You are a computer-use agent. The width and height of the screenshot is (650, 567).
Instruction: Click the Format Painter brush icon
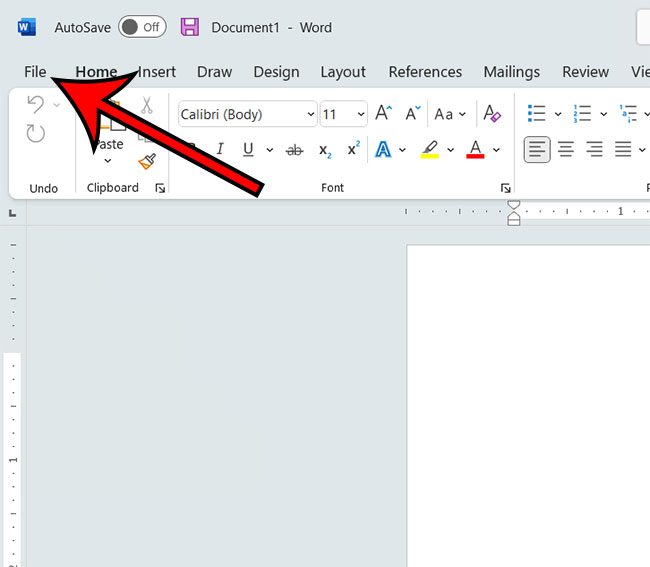click(x=147, y=161)
